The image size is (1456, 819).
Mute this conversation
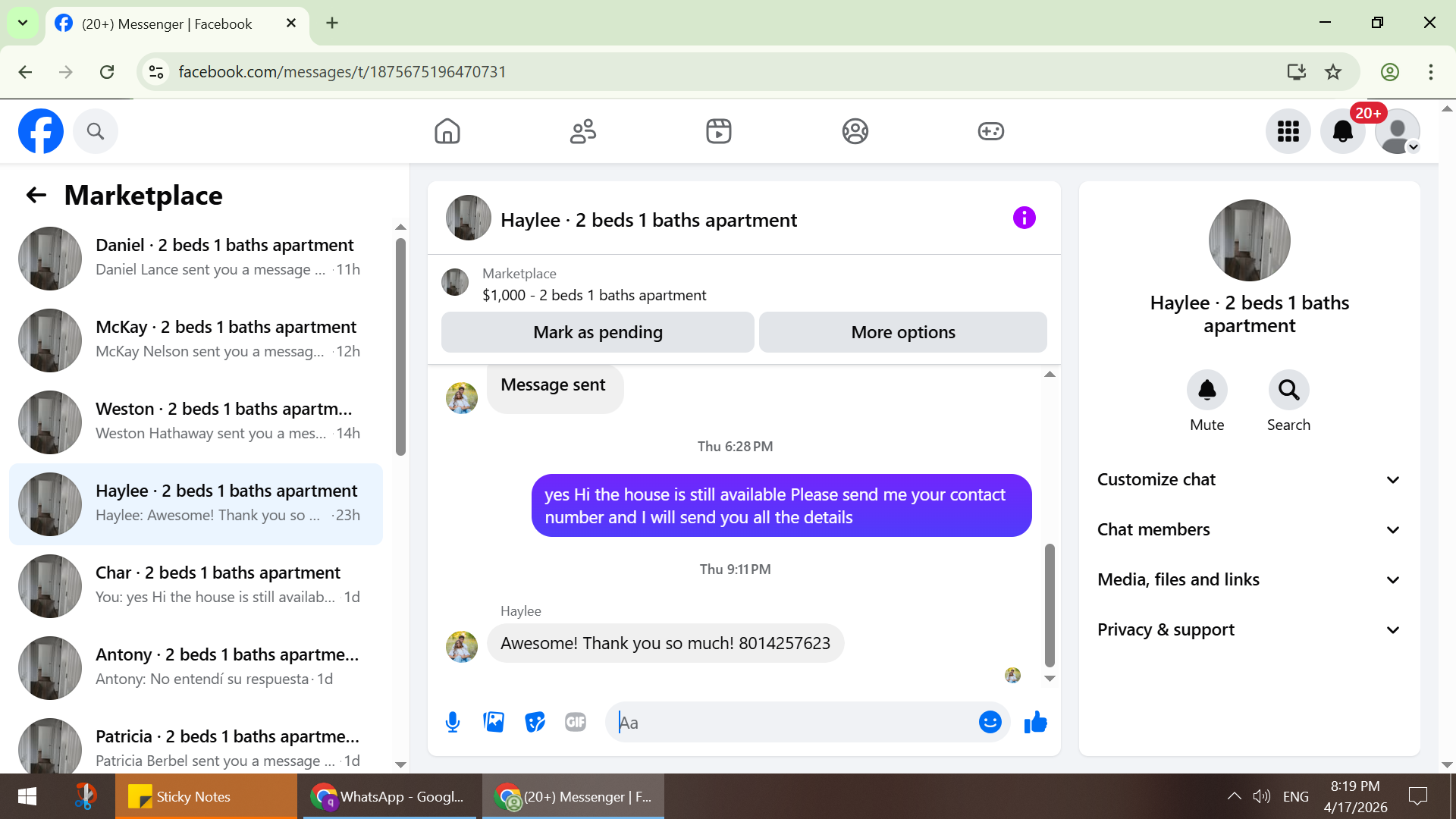[x=1207, y=391]
